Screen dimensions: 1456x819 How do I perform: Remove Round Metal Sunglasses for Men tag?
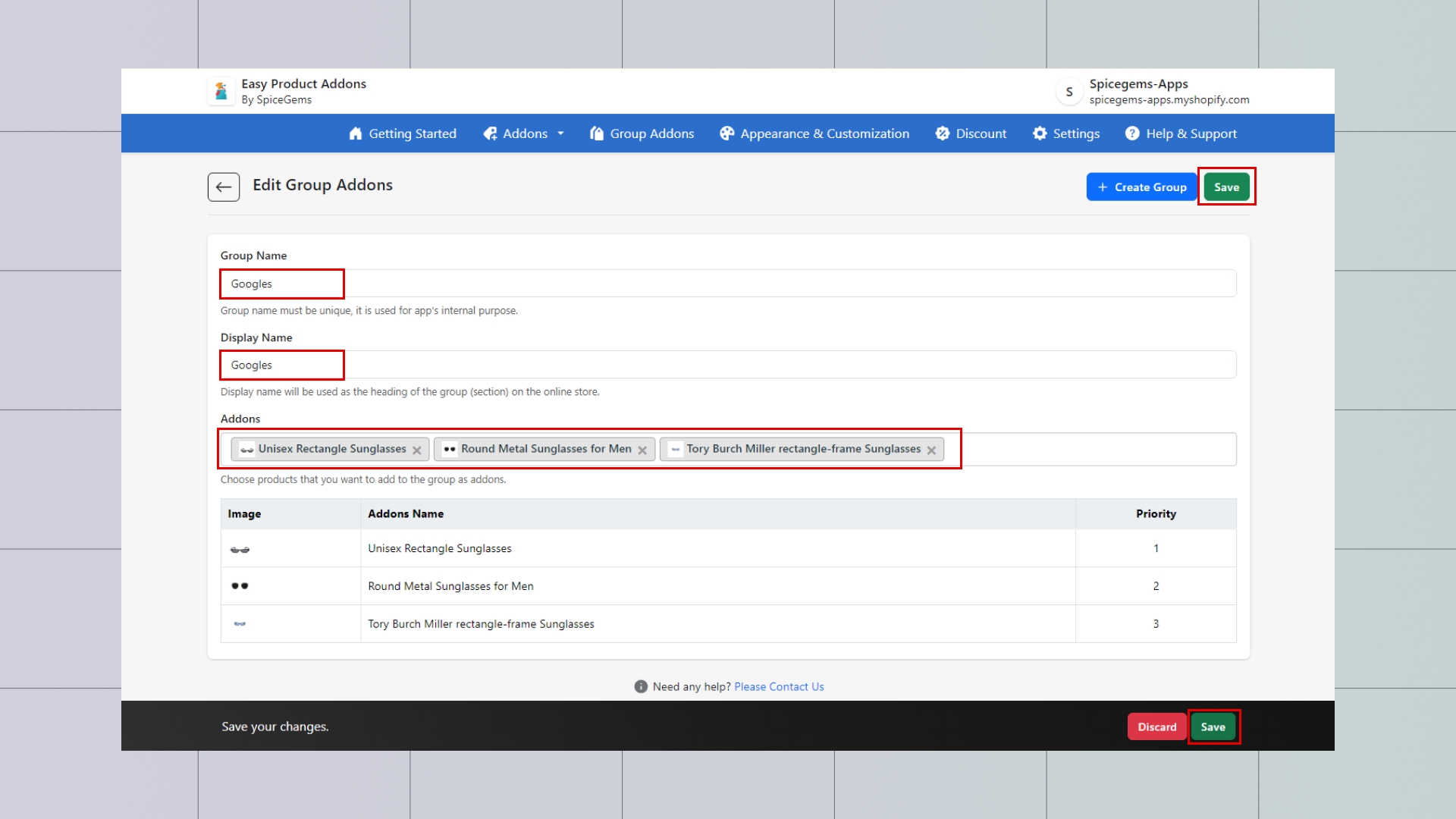642,450
